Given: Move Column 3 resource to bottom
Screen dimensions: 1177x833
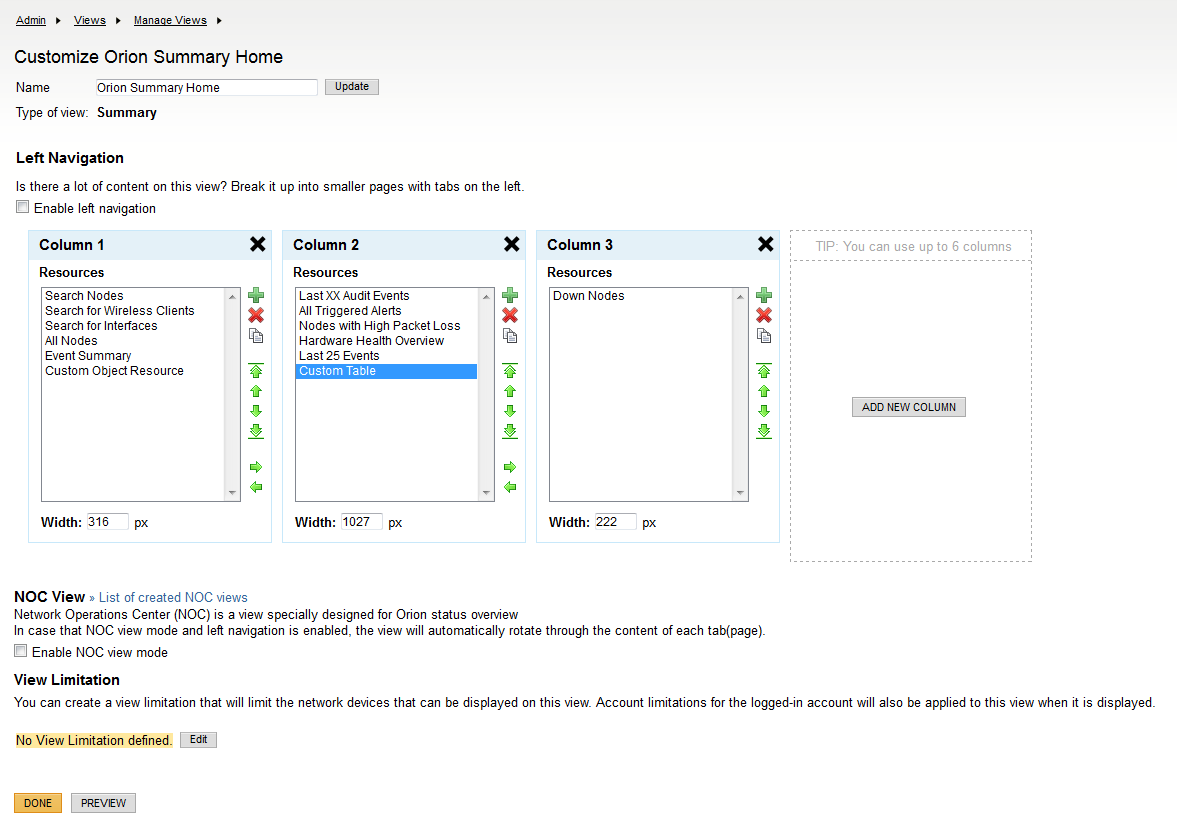Looking at the screenshot, I should click(764, 432).
